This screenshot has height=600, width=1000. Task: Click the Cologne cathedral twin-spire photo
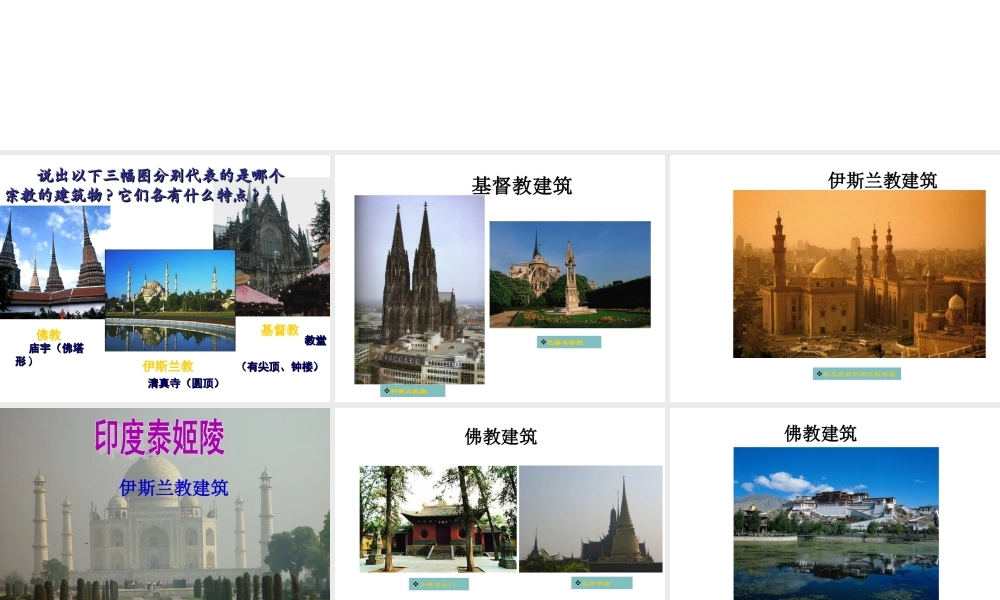pos(419,289)
